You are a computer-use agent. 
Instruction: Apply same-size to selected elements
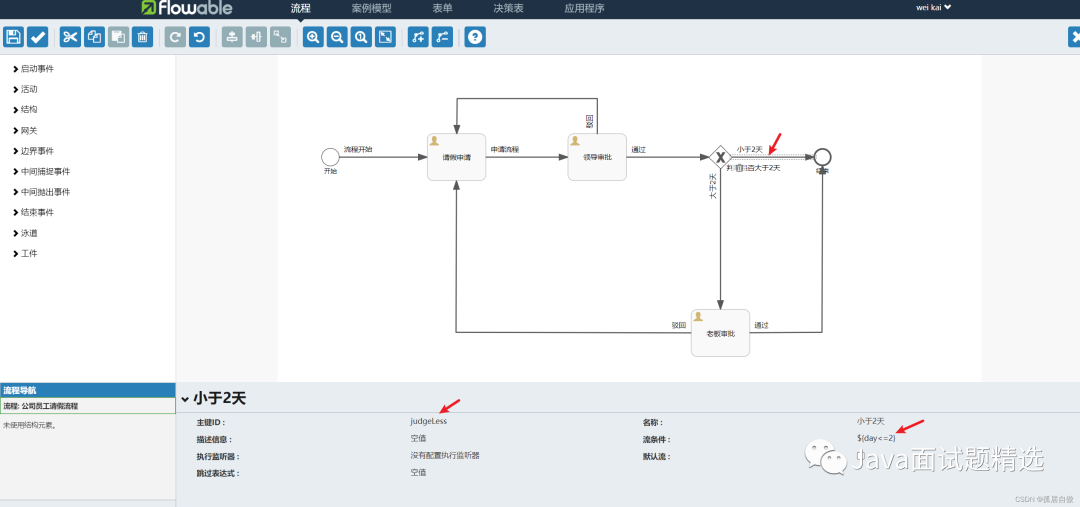pos(280,37)
